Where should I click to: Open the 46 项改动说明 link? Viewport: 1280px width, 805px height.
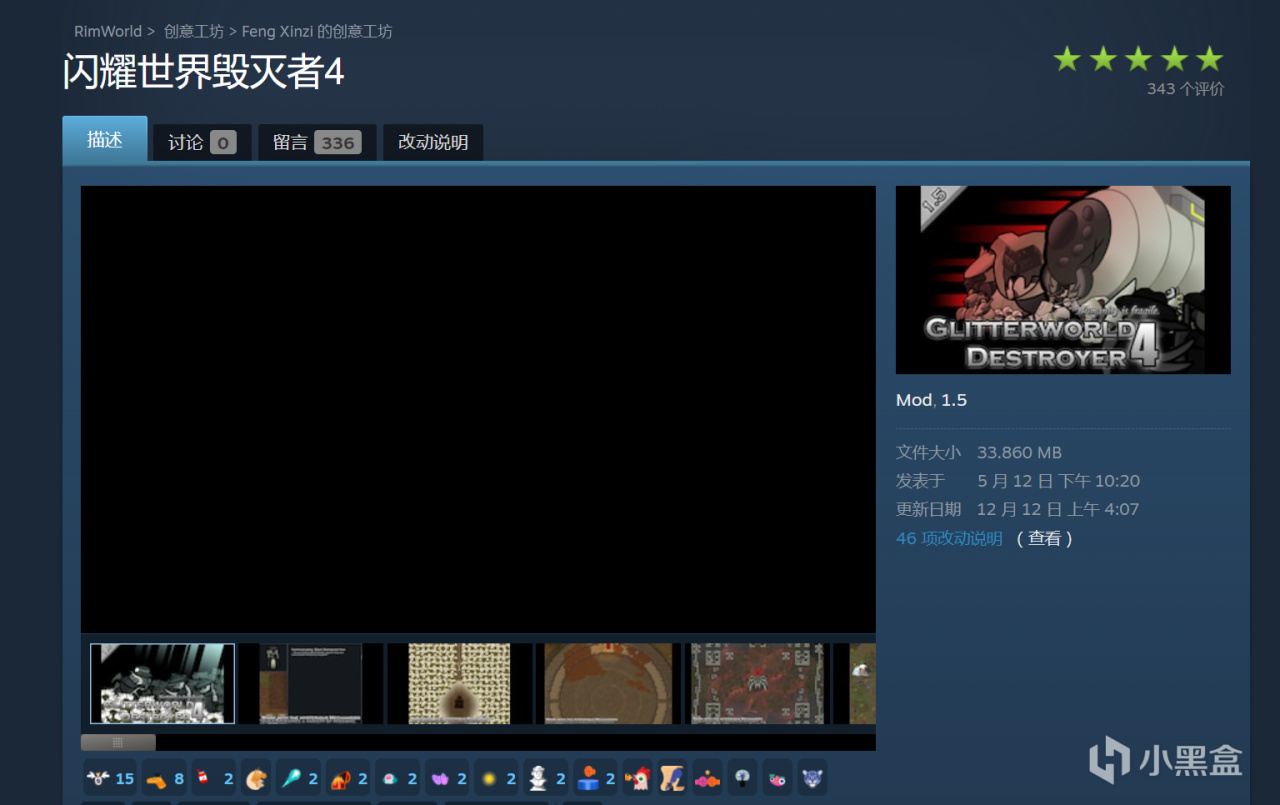tap(949, 538)
